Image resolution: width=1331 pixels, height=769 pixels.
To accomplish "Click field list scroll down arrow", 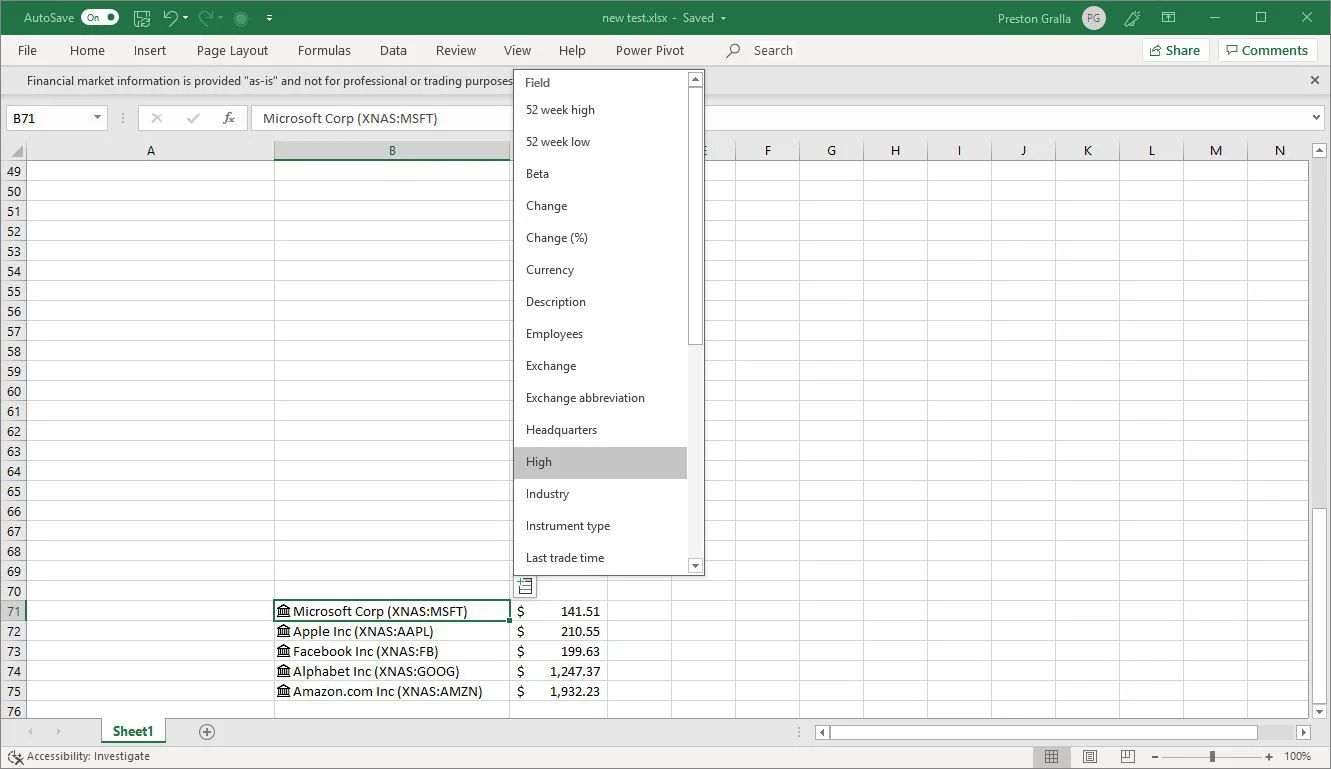I will click(695, 566).
